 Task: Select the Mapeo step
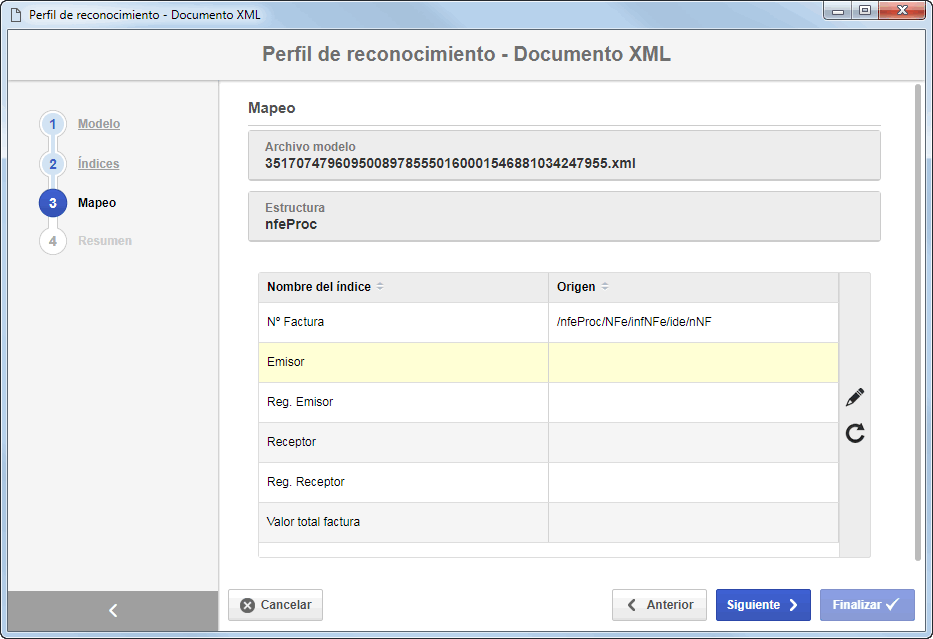97,203
